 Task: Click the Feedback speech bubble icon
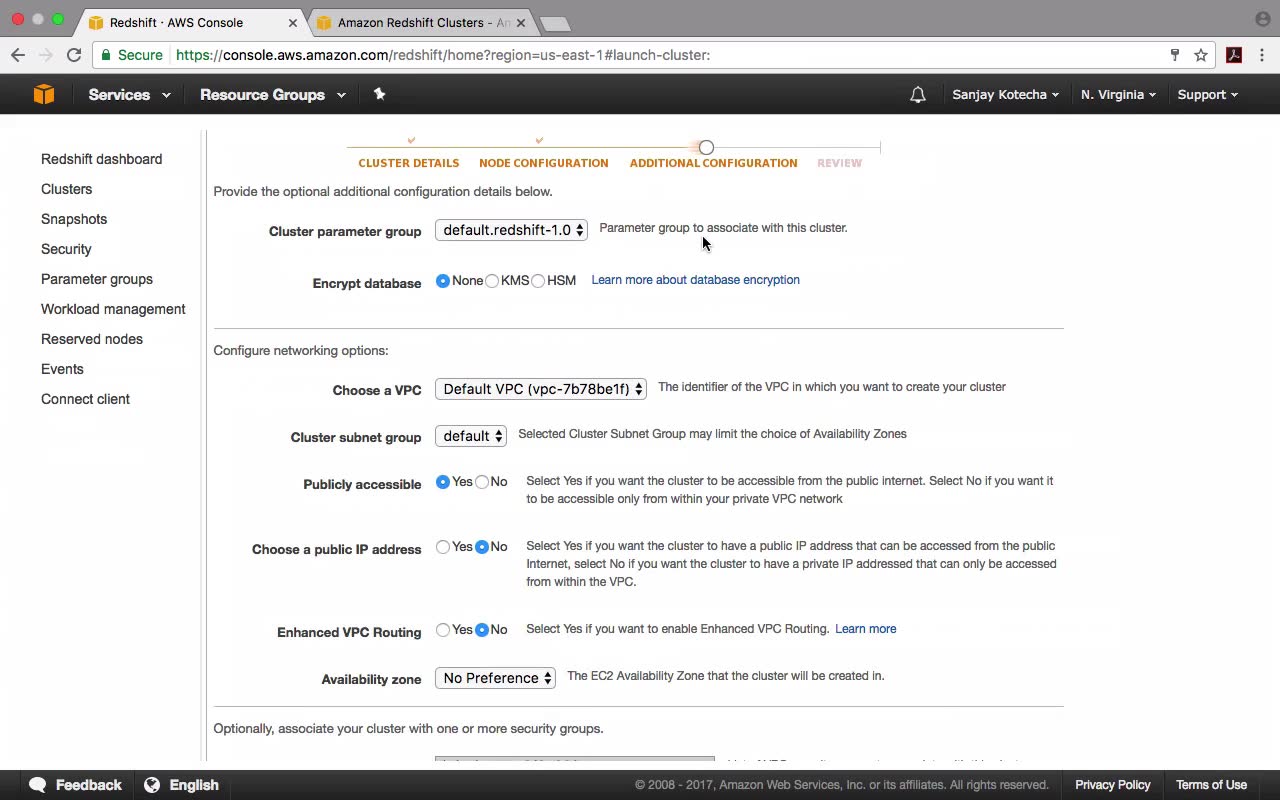(38, 785)
